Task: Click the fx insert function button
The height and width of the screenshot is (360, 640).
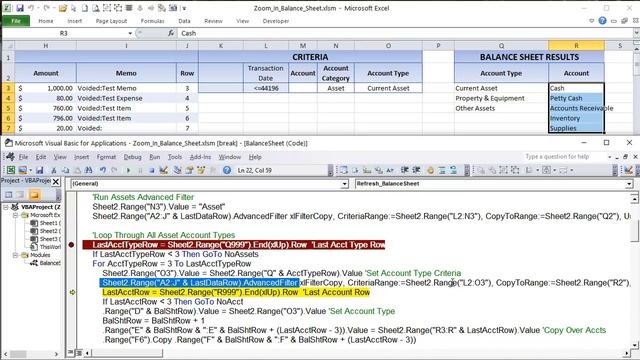Action: [171, 33]
